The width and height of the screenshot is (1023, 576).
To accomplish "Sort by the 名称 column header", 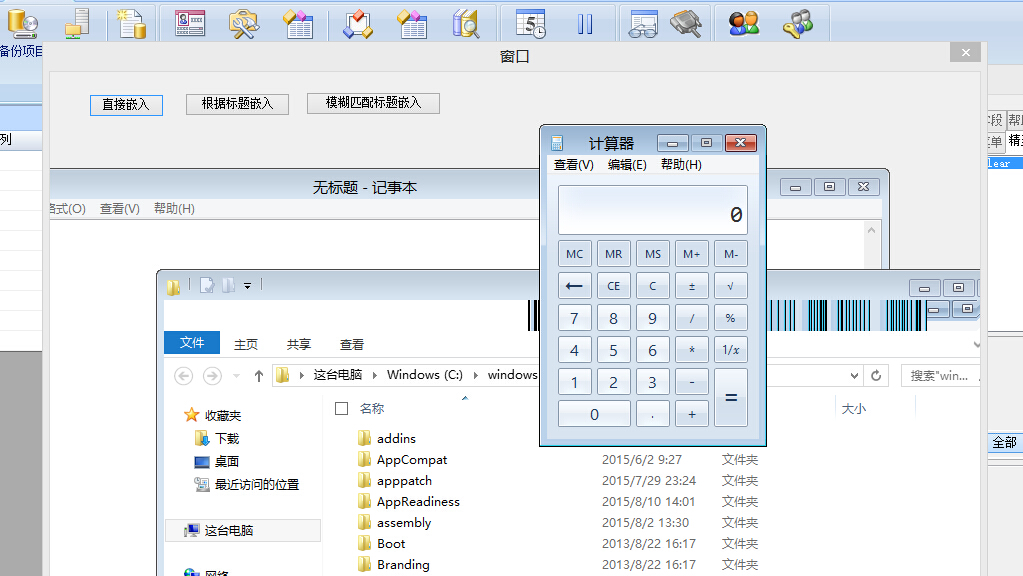I will [x=372, y=409].
